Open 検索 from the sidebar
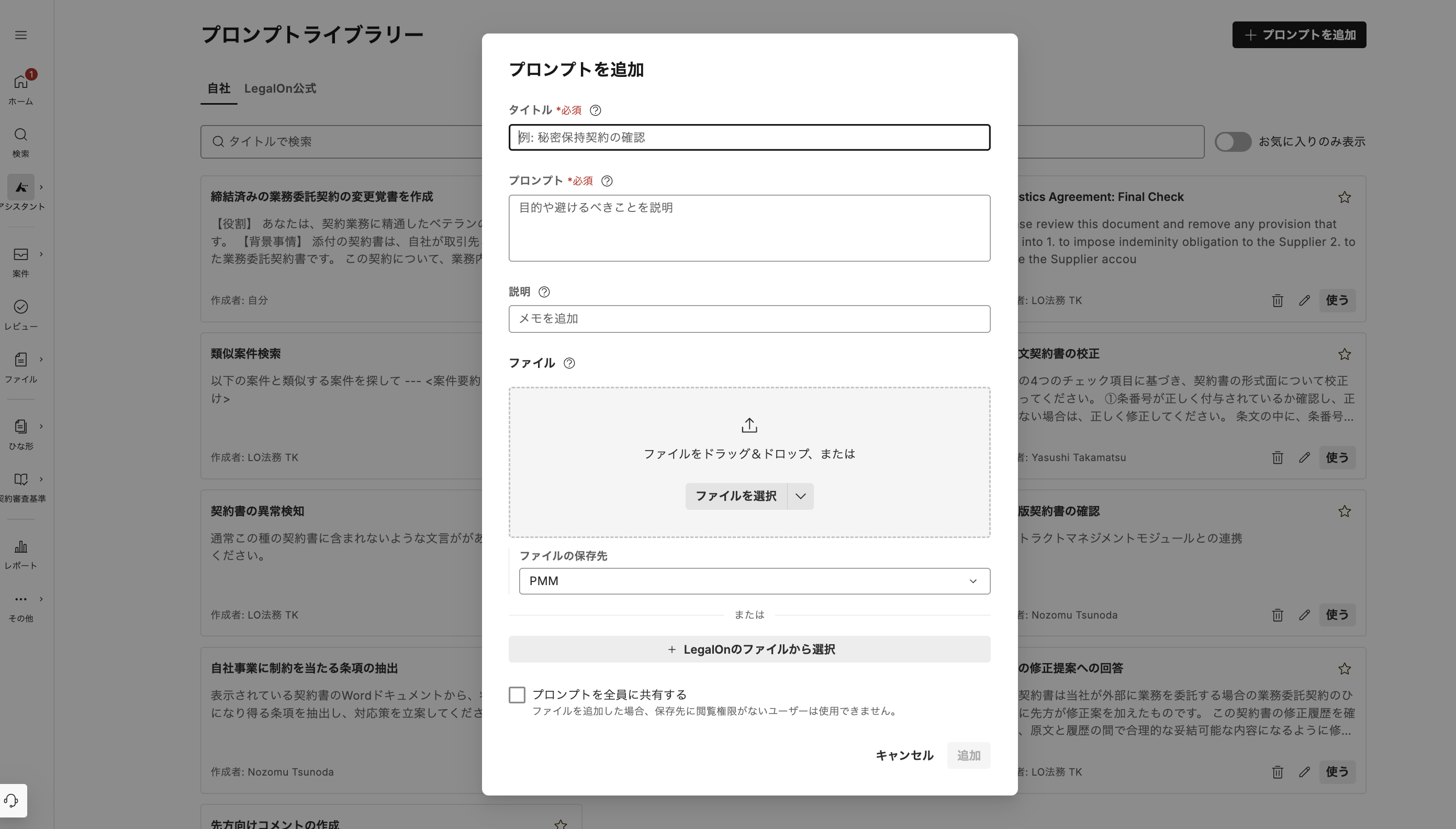Viewport: 1456px width, 829px height. tap(21, 142)
